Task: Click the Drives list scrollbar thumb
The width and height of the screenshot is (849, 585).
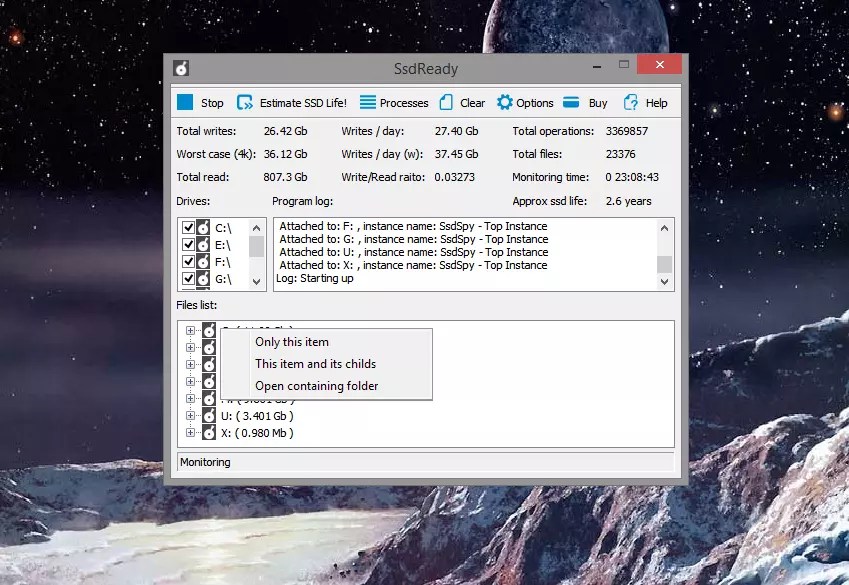Action: (257, 246)
